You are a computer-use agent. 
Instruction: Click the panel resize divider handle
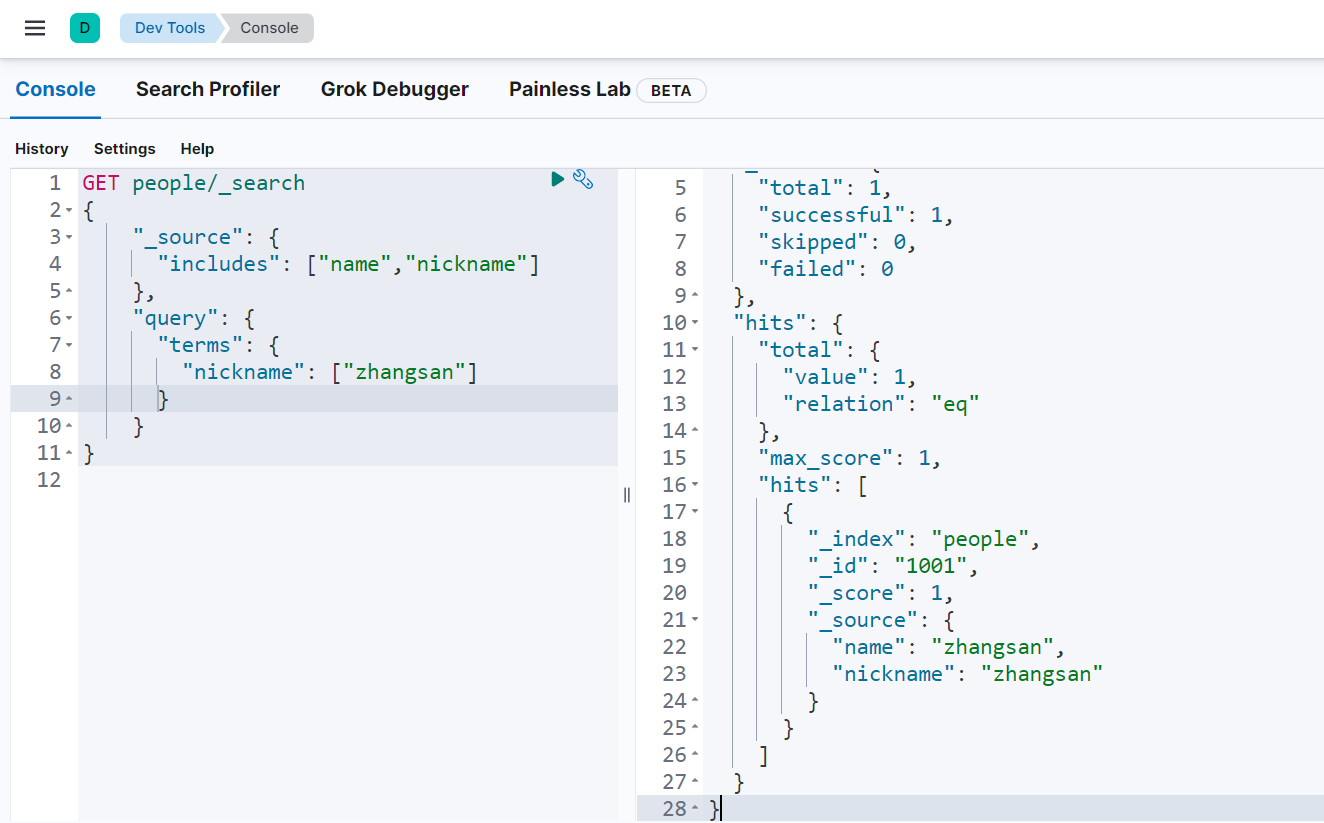627,495
